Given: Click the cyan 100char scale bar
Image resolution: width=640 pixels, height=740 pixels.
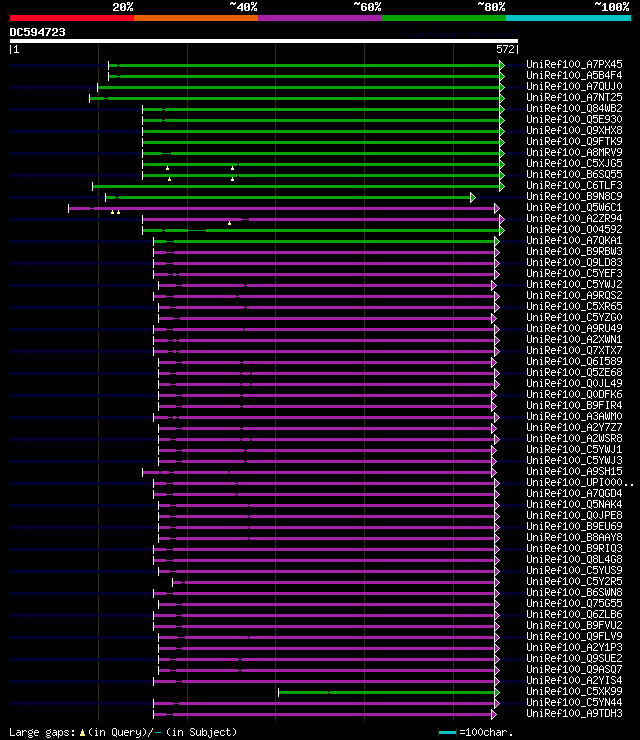Looking at the screenshot, I should tap(447, 732).
